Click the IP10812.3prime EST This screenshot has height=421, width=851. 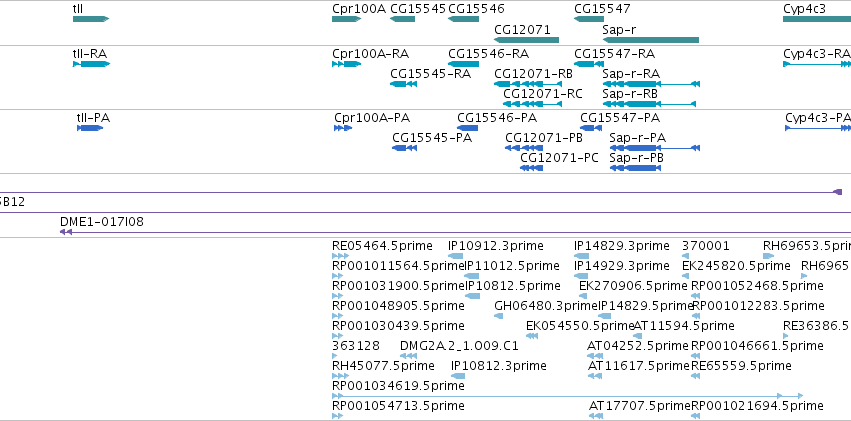458,376
